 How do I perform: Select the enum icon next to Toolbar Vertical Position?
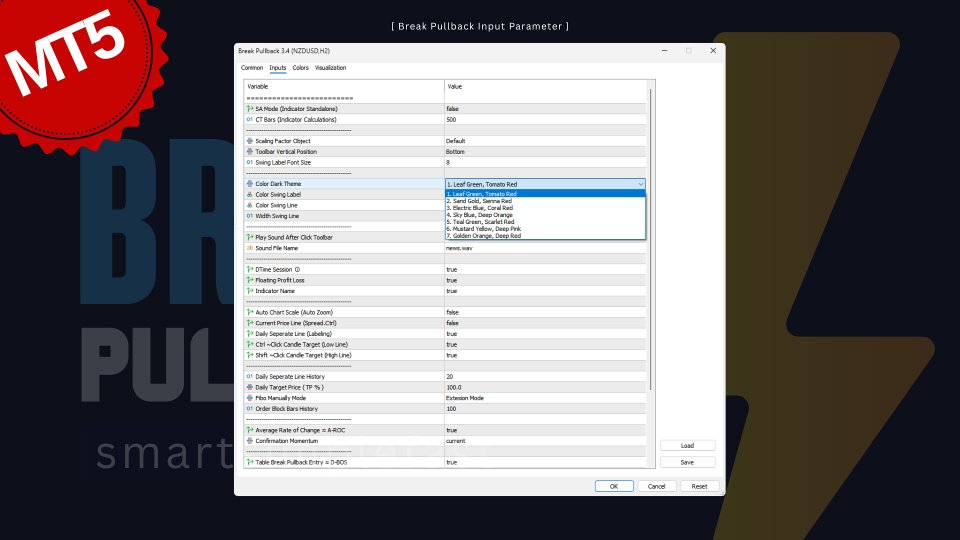point(250,151)
